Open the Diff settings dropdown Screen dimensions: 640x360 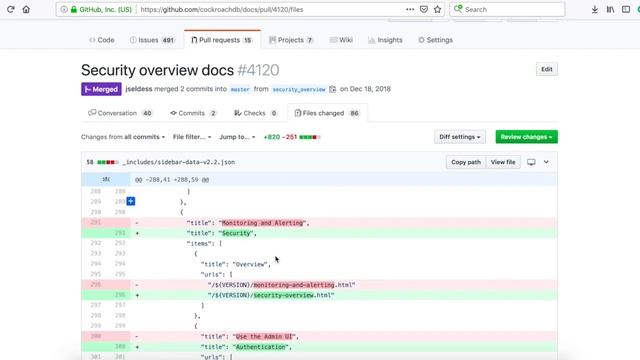pyautogui.click(x=460, y=137)
